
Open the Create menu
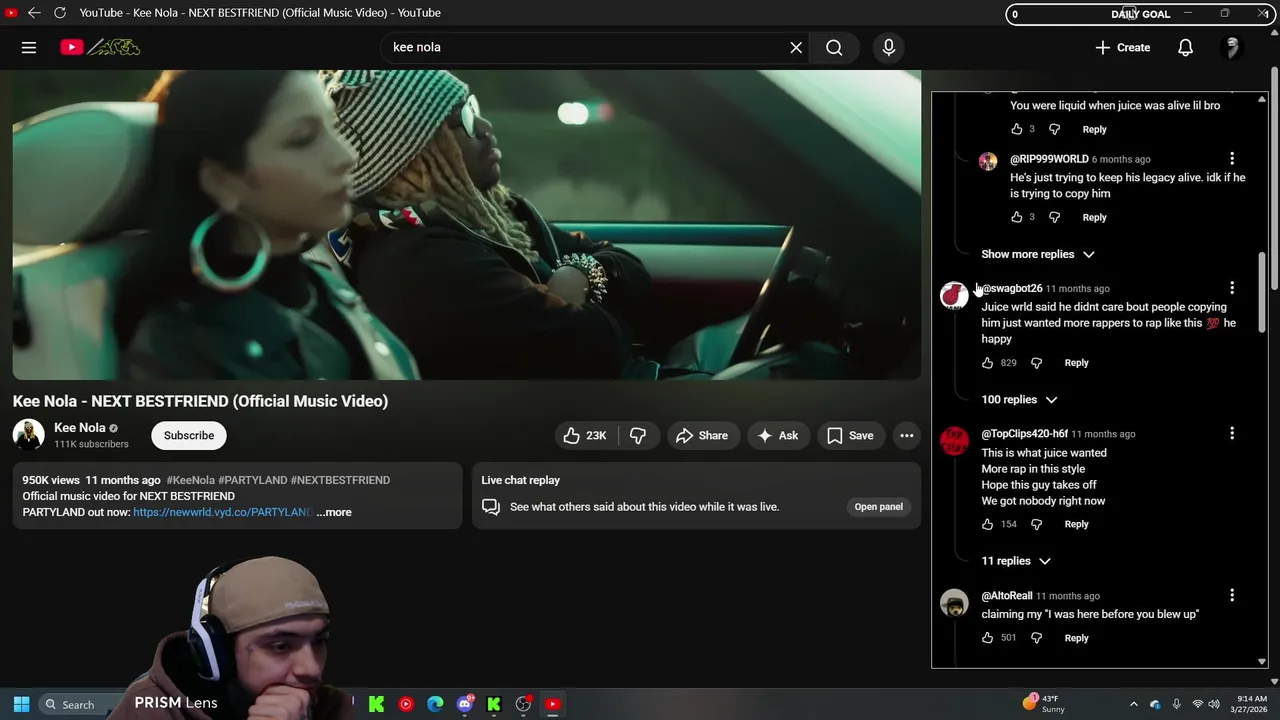[x=1123, y=47]
